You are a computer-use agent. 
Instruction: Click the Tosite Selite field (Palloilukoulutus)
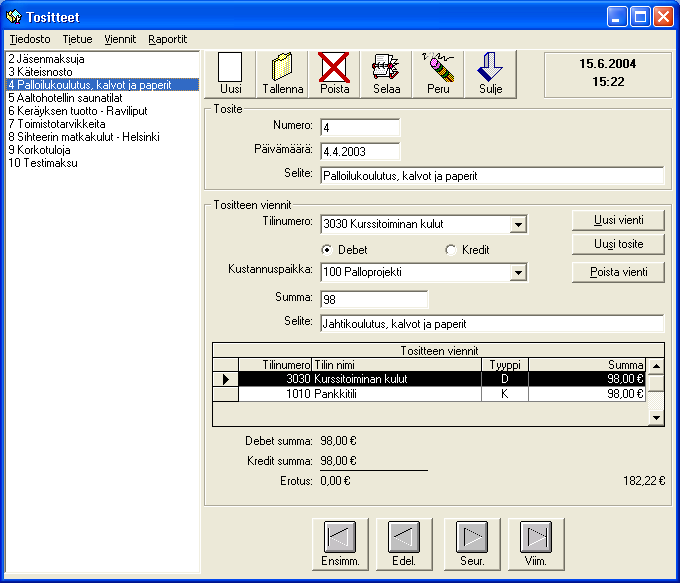click(492, 176)
